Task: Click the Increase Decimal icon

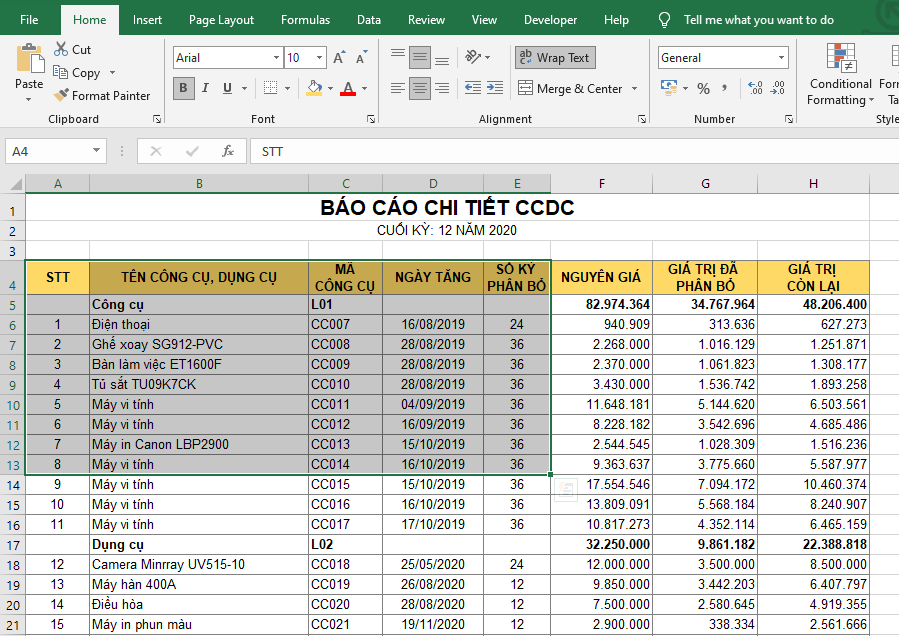Action: tap(753, 88)
